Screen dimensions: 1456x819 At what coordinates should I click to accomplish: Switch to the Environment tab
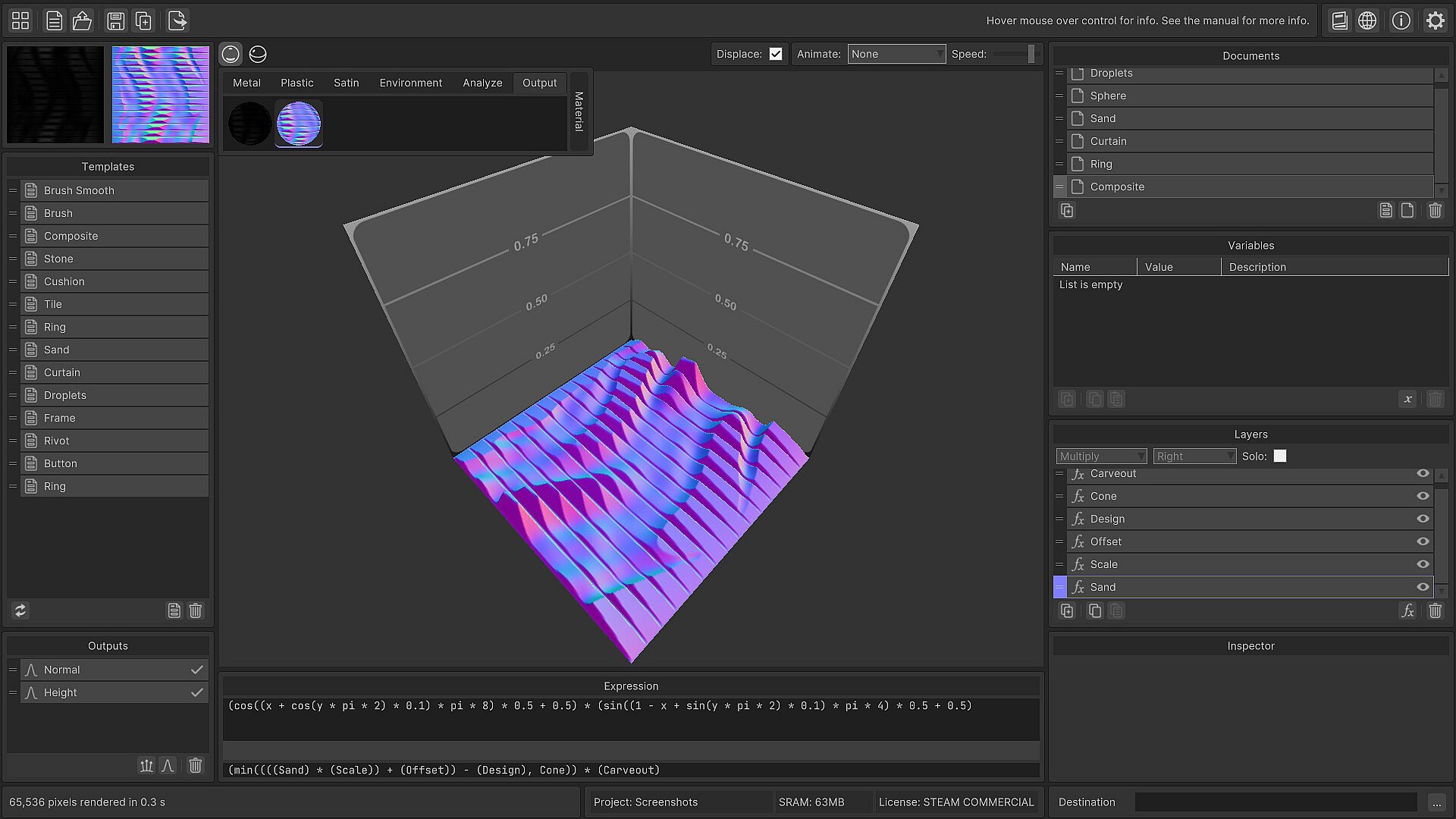410,83
